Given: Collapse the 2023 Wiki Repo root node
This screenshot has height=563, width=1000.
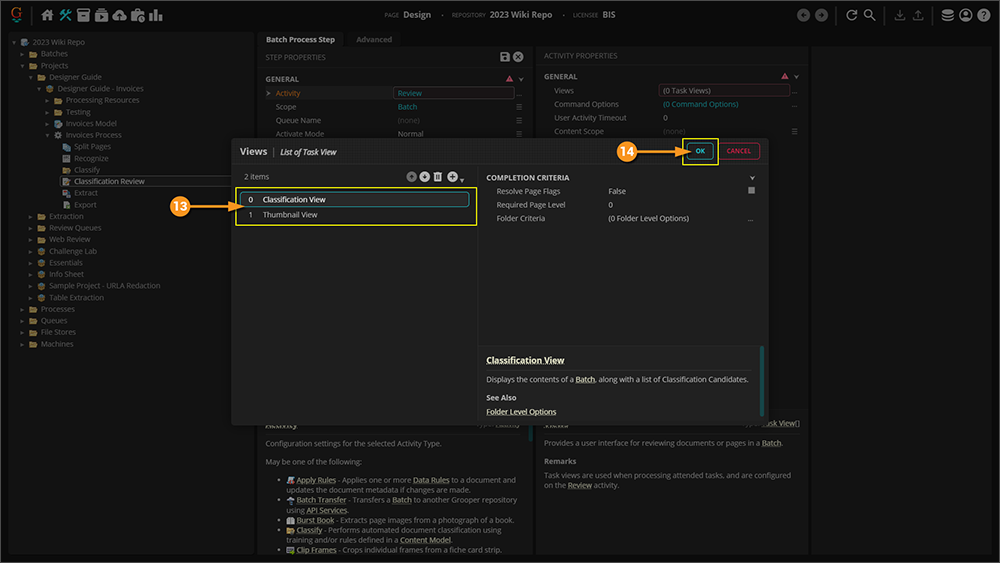Looking at the screenshot, I should [13, 42].
